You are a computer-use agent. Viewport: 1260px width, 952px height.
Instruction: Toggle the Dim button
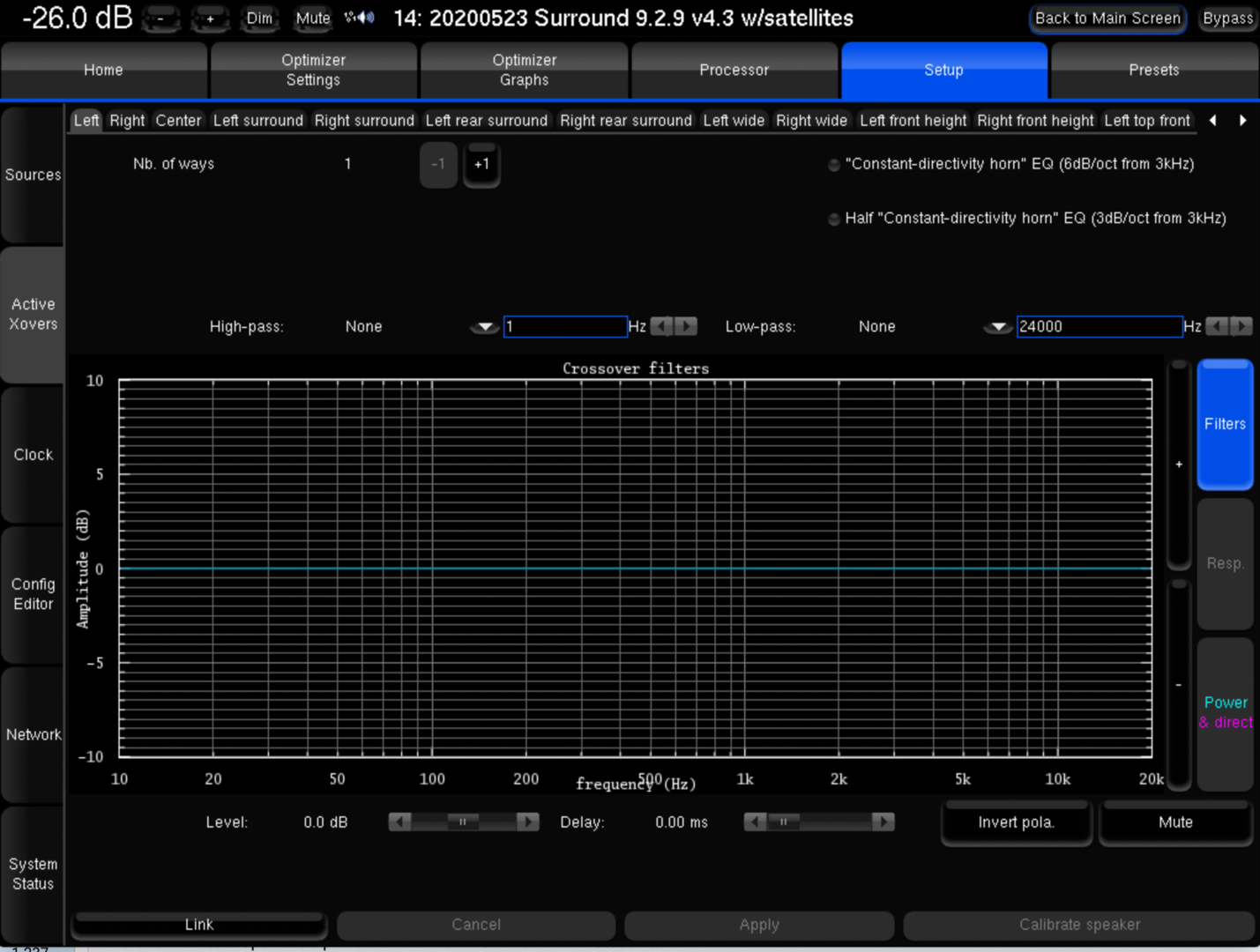[259, 19]
